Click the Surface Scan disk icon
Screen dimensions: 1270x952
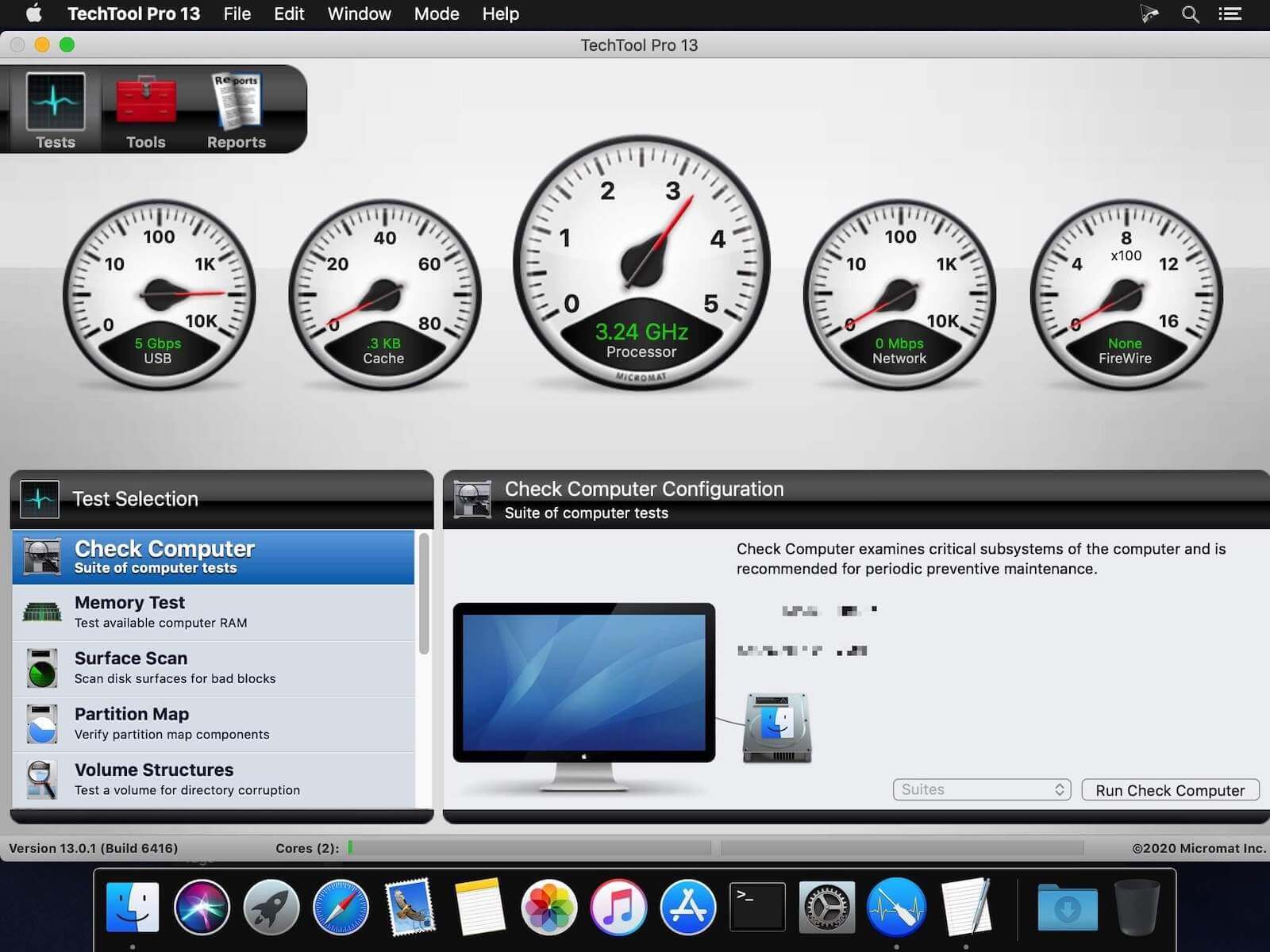point(41,668)
